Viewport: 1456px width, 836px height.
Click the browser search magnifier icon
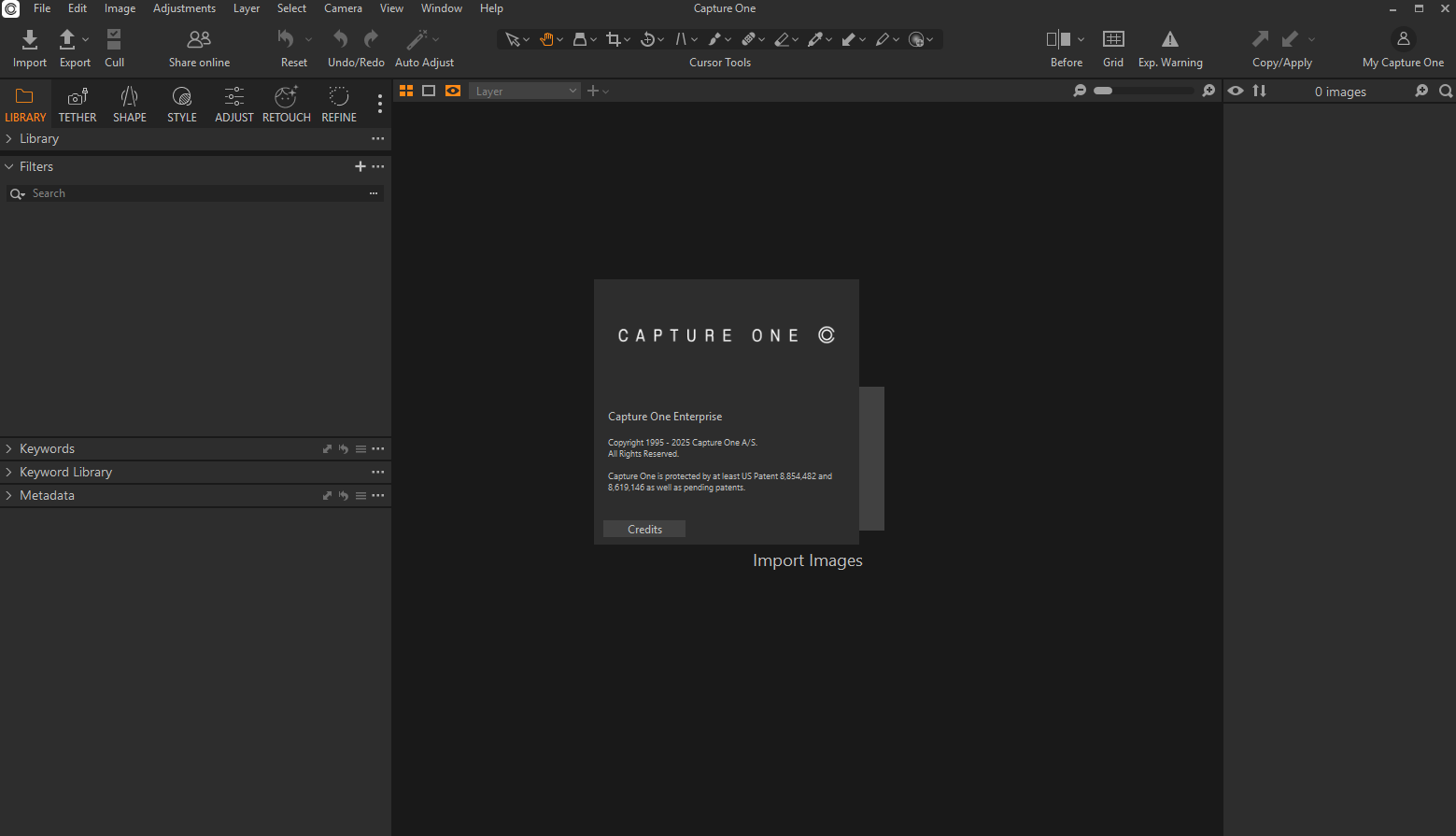click(1446, 91)
